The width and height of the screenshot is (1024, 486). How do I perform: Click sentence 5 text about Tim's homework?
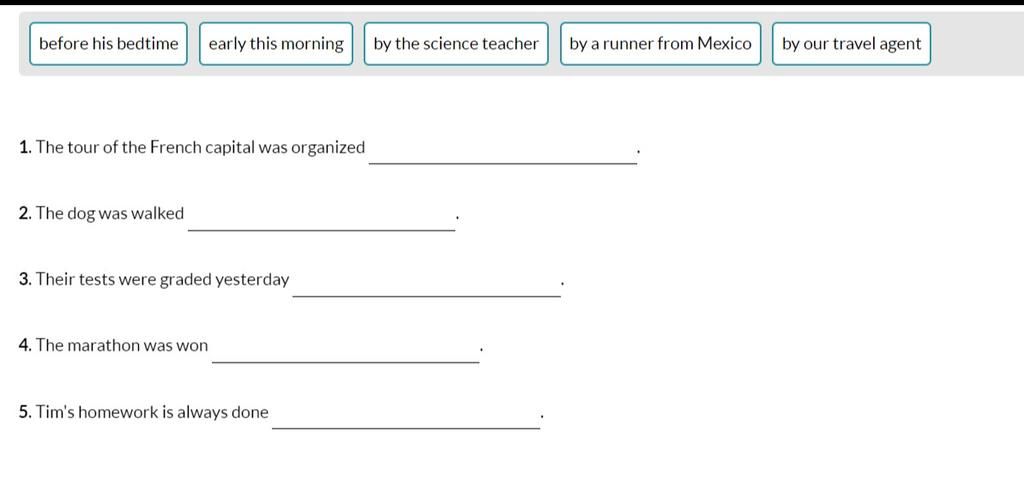coord(152,412)
